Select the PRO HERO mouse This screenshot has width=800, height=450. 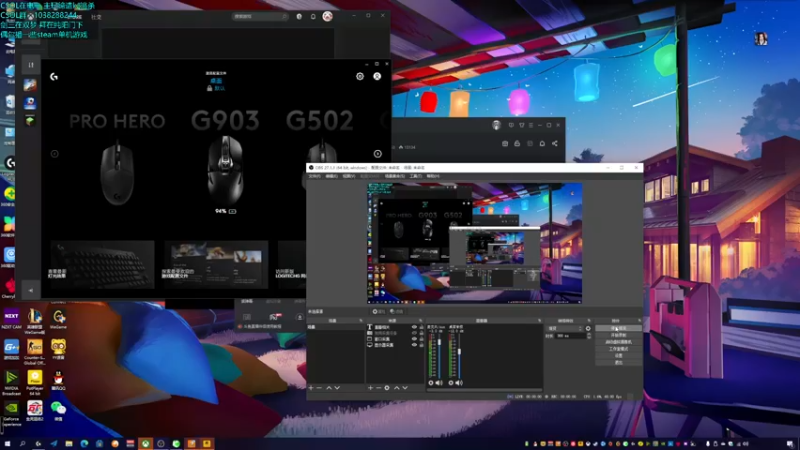tap(117, 173)
